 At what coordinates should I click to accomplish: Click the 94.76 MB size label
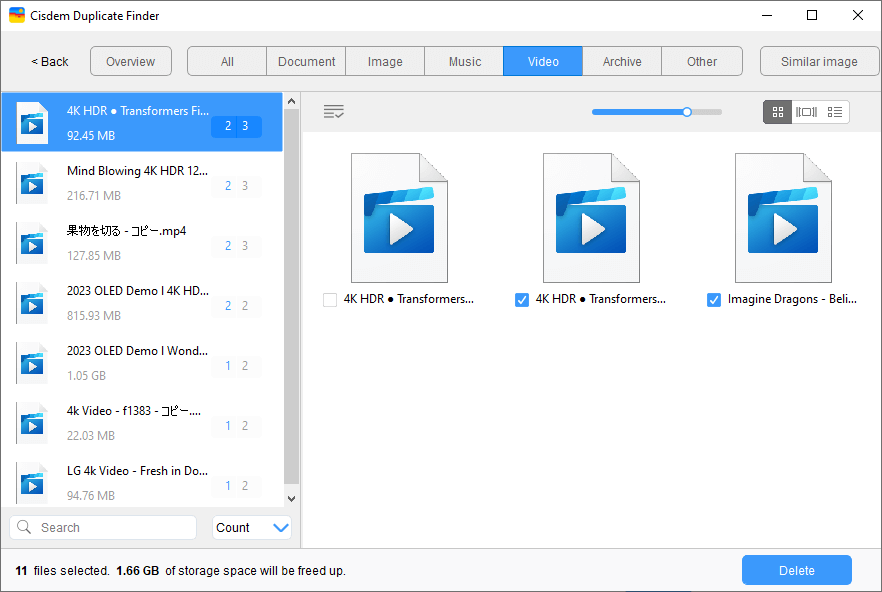coord(91,496)
